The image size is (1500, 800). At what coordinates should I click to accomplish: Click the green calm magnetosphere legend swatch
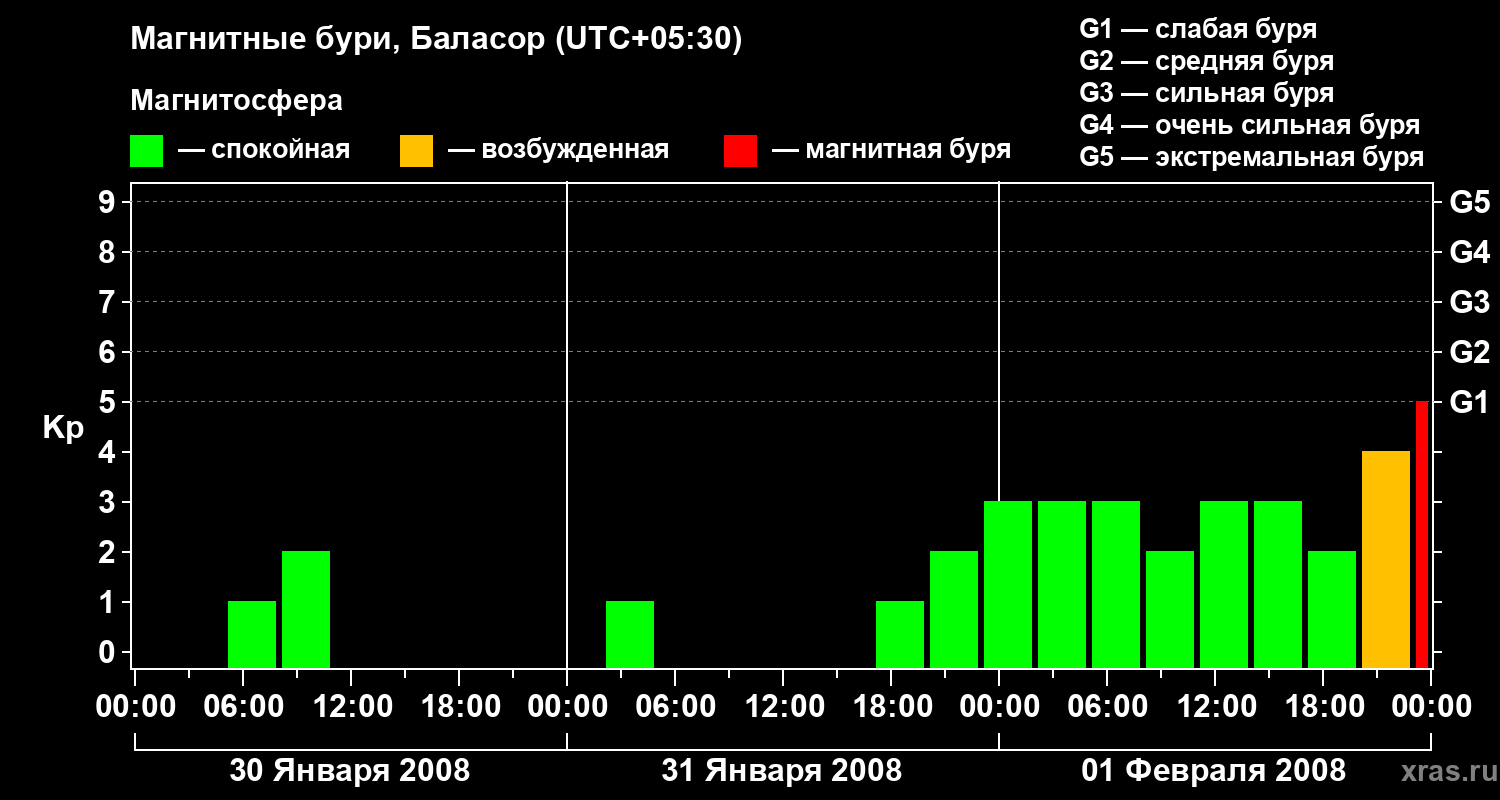click(x=146, y=151)
